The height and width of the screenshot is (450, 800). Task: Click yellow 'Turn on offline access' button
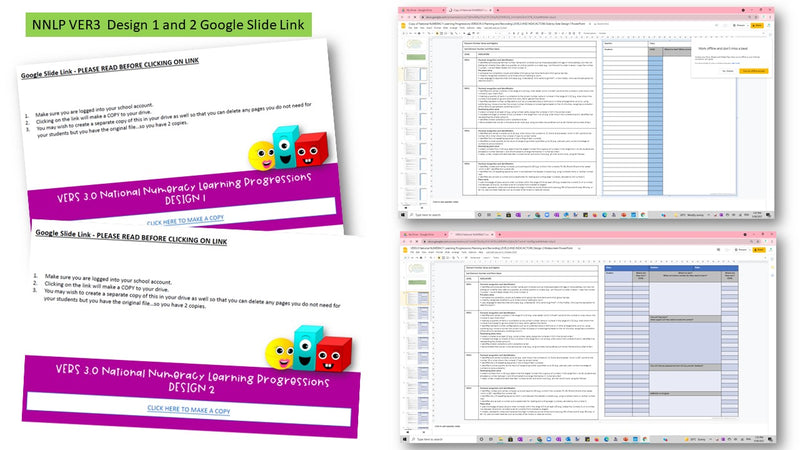[754, 71]
